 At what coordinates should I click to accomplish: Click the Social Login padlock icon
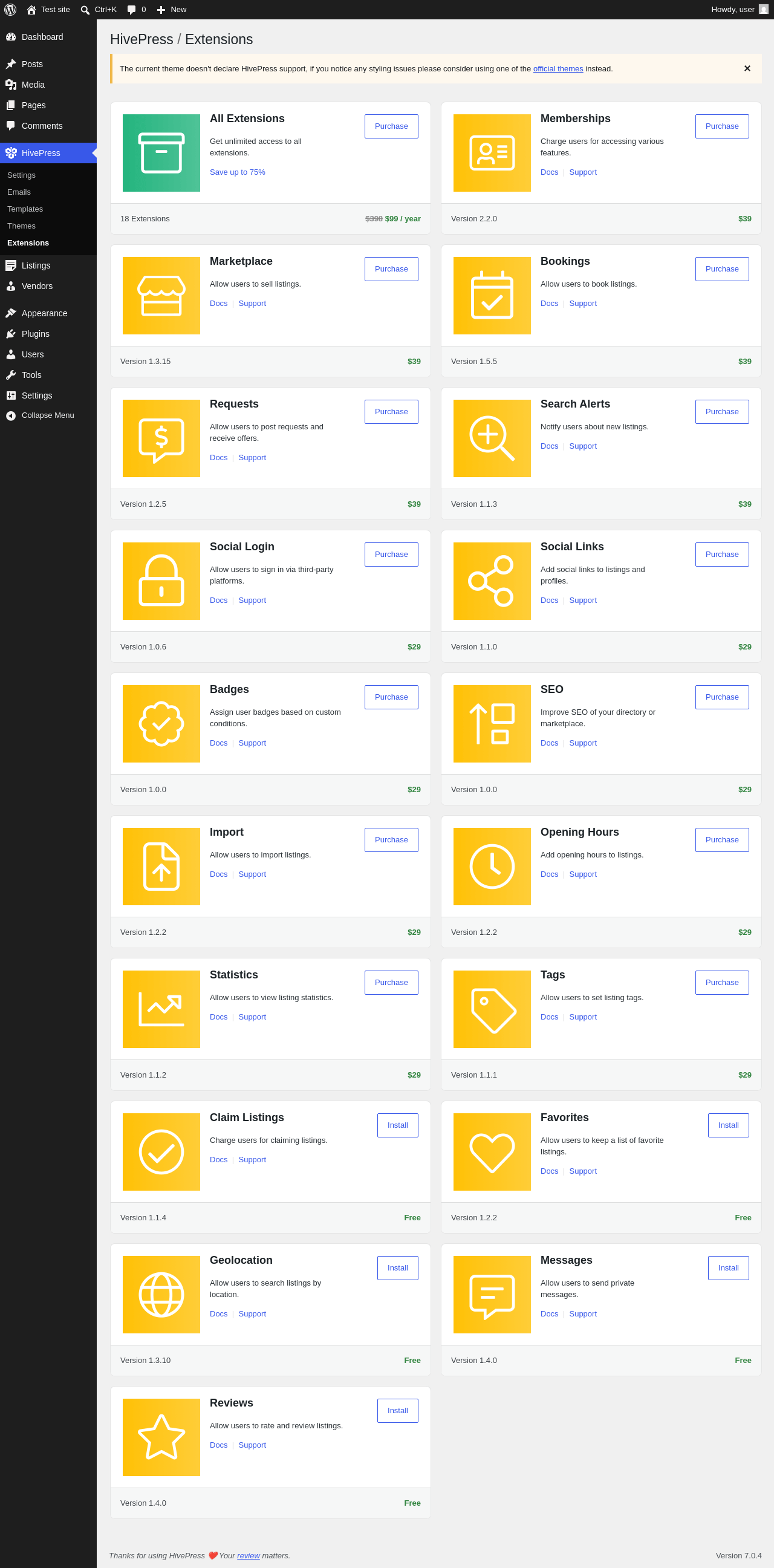pyautogui.click(x=161, y=581)
